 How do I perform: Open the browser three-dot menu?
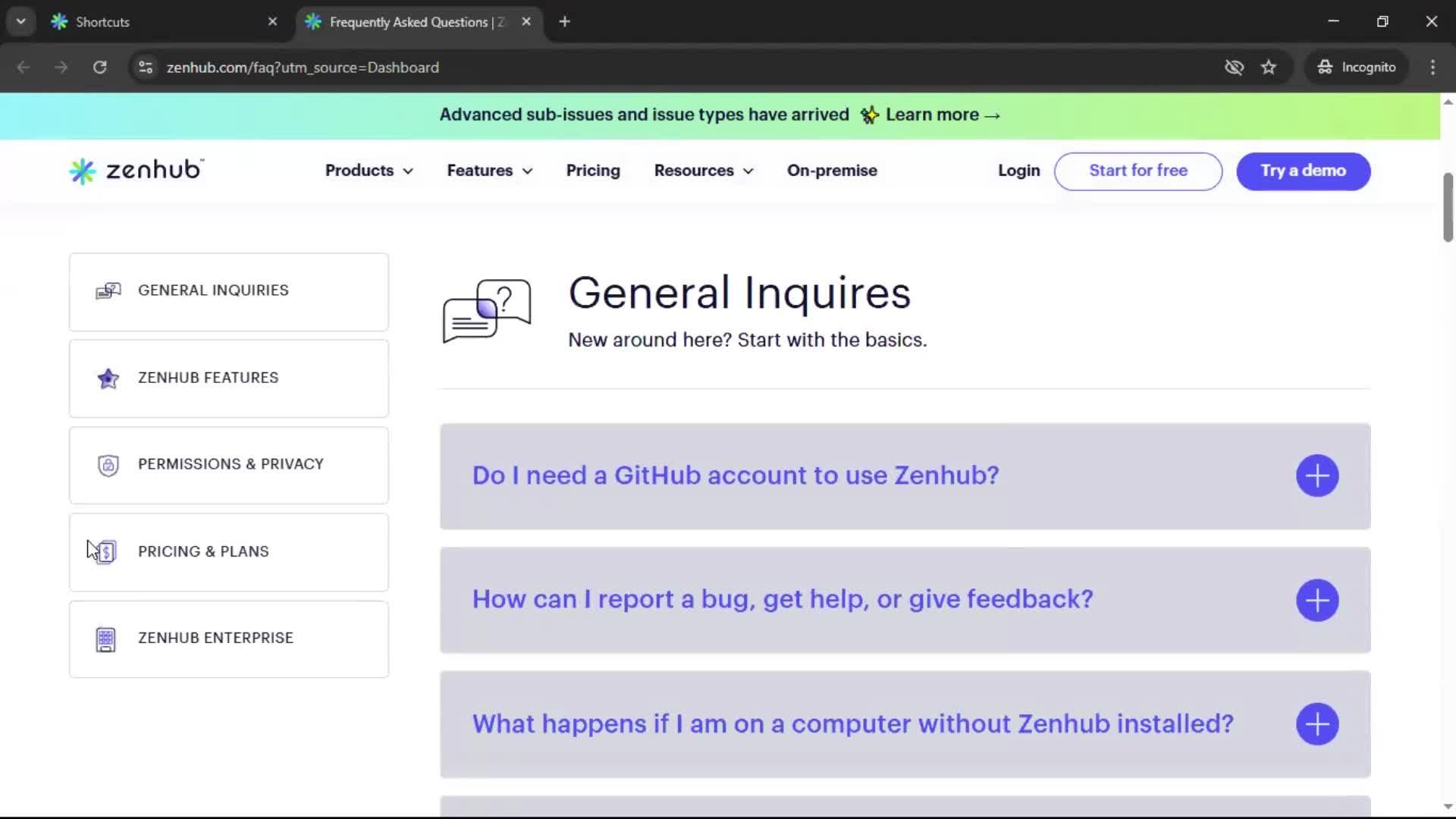tap(1432, 67)
